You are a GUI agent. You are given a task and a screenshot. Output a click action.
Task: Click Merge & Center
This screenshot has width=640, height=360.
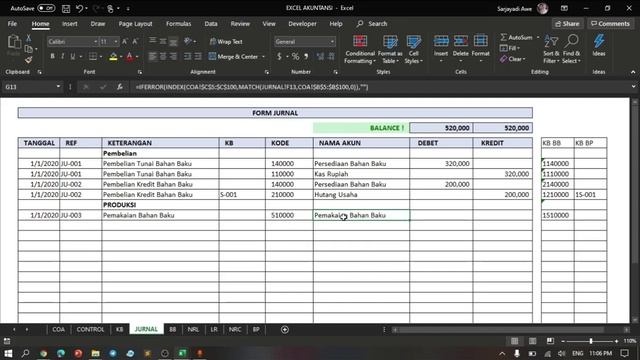click(x=234, y=56)
